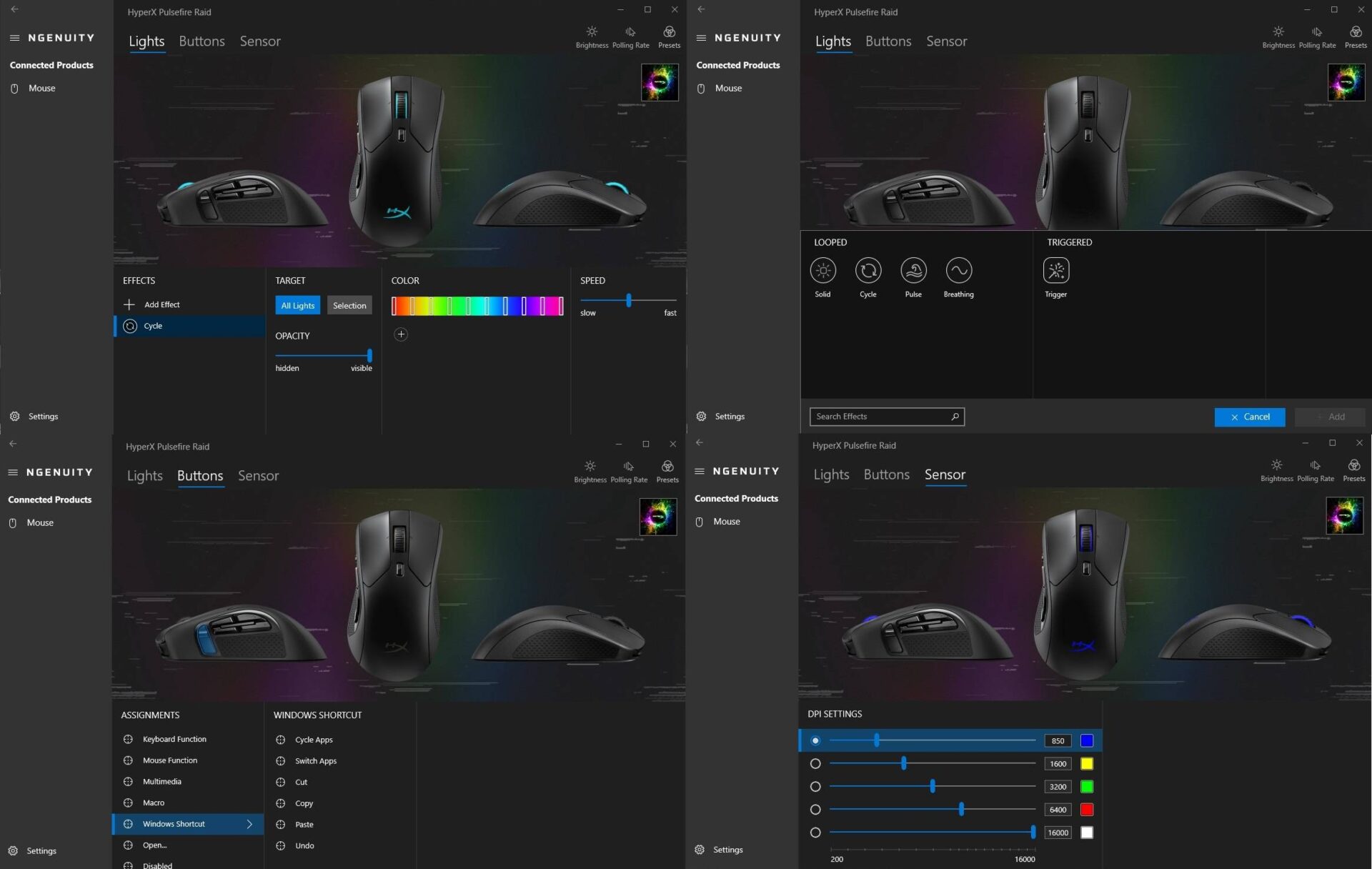
Task: Open Polling Rate in the top-left window
Action: tap(630, 37)
